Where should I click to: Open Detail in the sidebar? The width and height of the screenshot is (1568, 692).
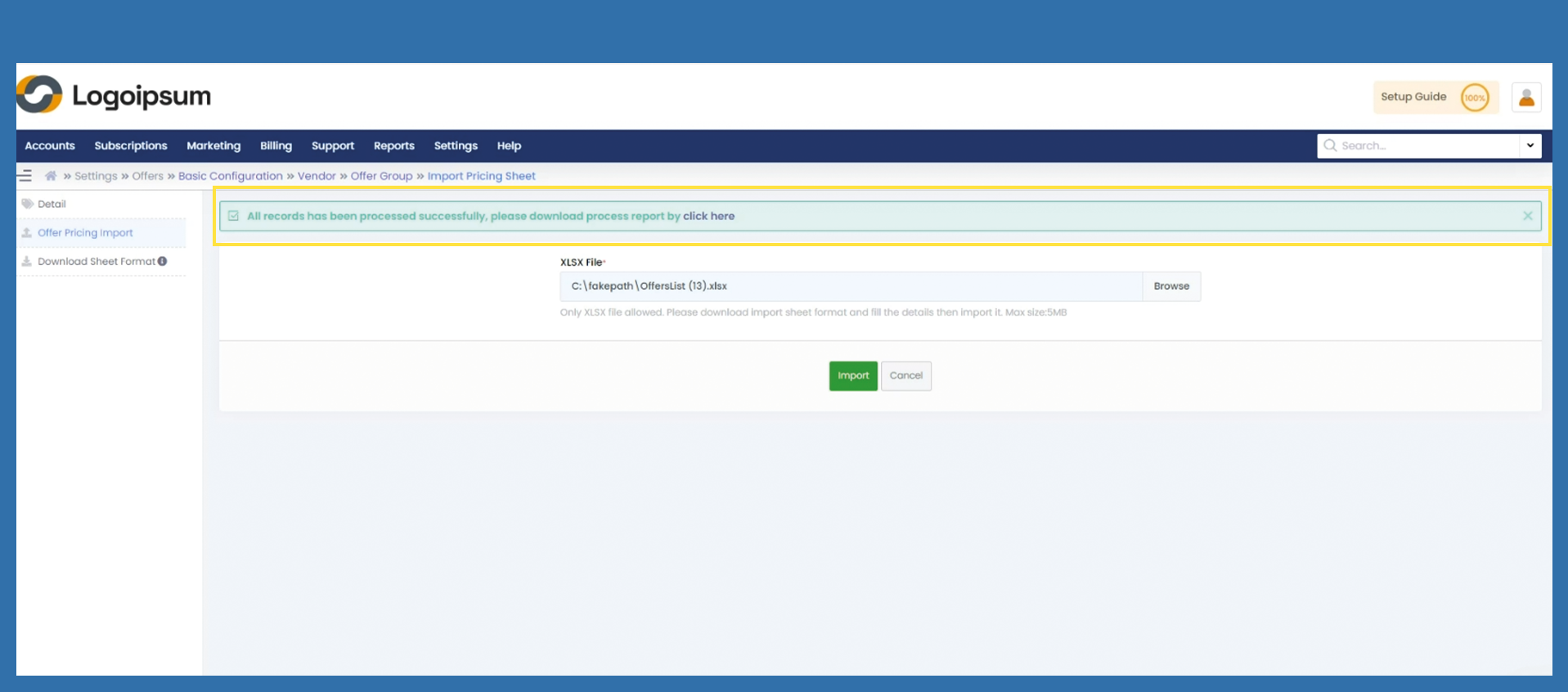tap(52, 204)
